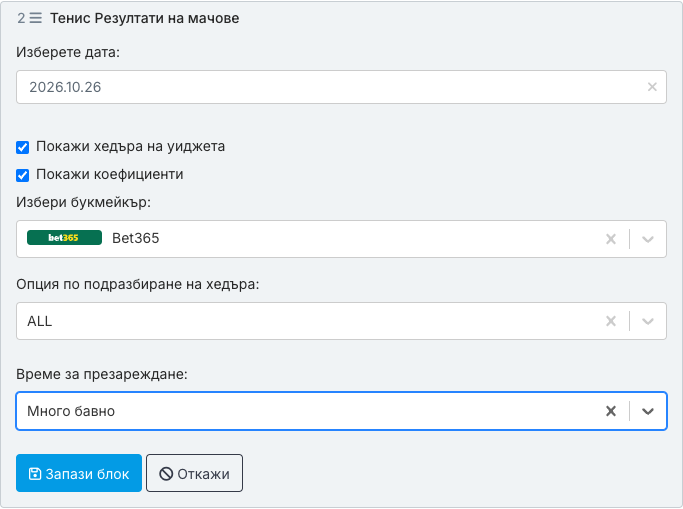
Task: Clear the Bet365 bookmaker selection
Action: [611, 239]
